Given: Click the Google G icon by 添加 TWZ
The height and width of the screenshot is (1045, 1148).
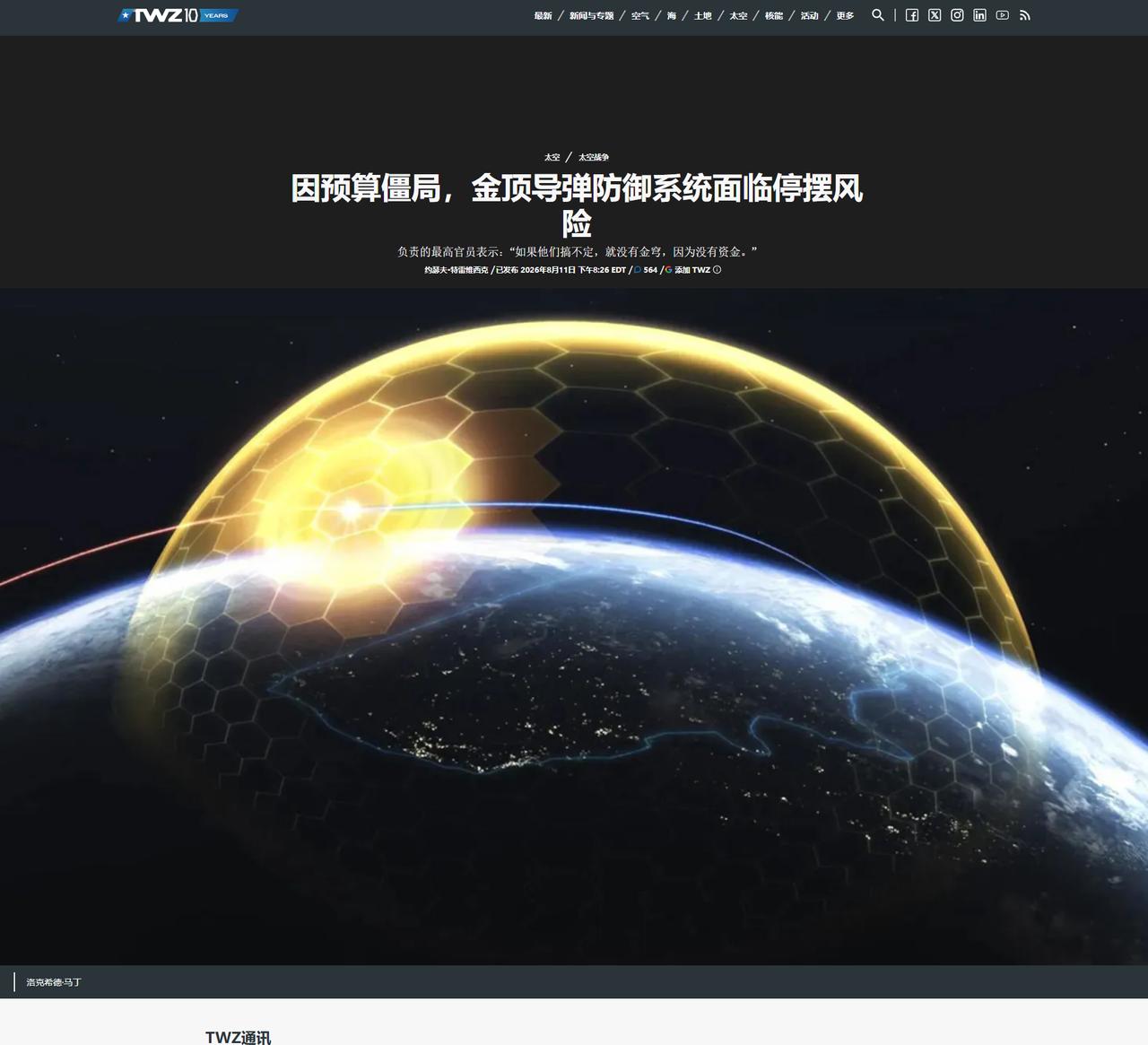Looking at the screenshot, I should 668,270.
